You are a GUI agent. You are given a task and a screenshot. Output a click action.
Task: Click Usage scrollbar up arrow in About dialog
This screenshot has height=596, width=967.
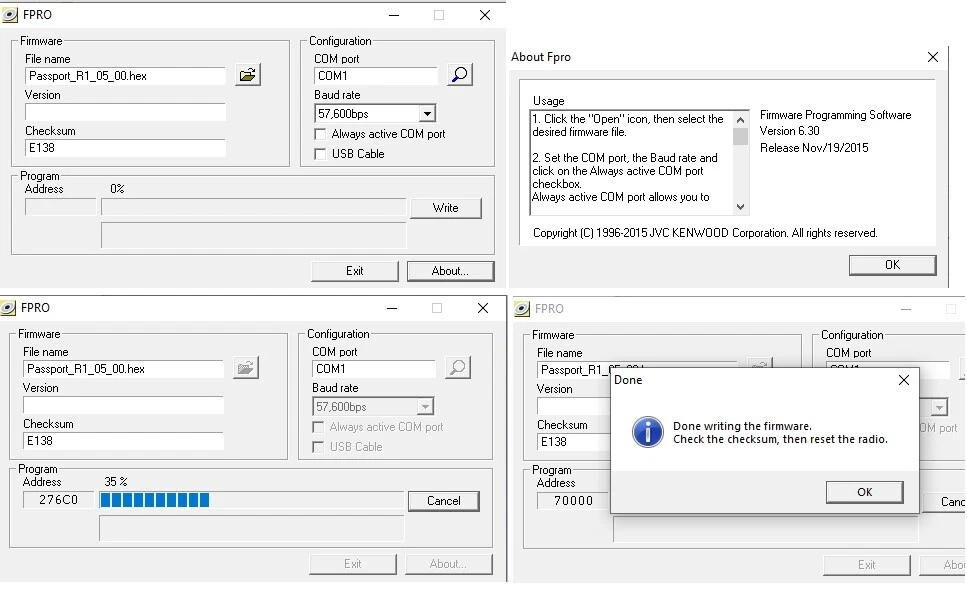[x=741, y=120]
